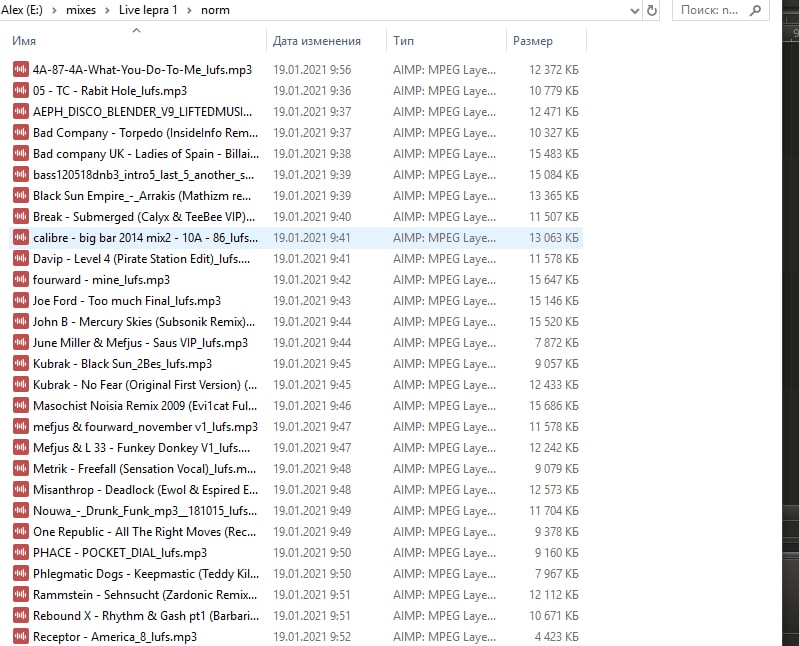Click date '19.01.2021 9:56' in first row
The width and height of the screenshot is (799, 646).
[312, 70]
